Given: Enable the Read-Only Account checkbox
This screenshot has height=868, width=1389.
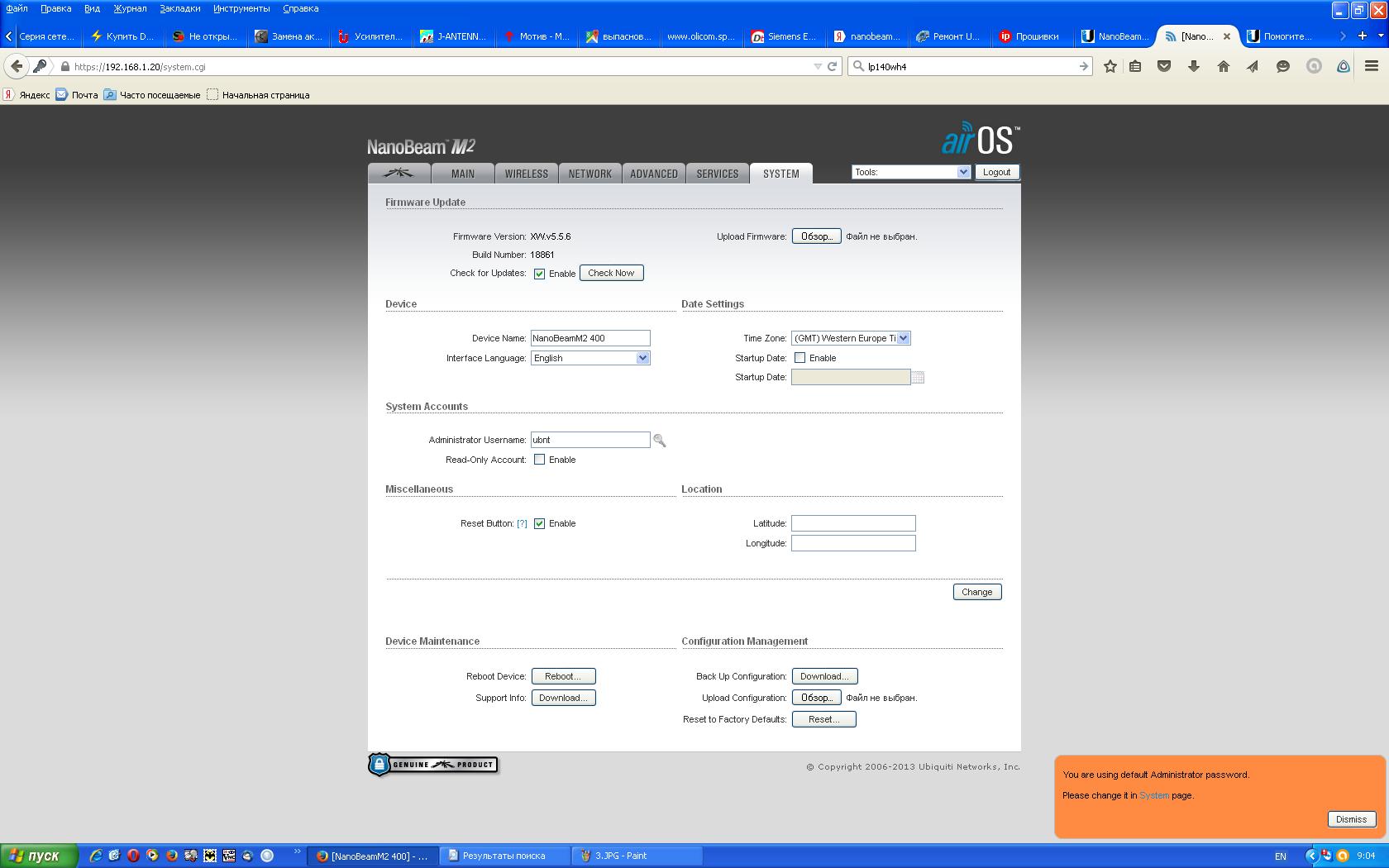Looking at the screenshot, I should pos(539,460).
